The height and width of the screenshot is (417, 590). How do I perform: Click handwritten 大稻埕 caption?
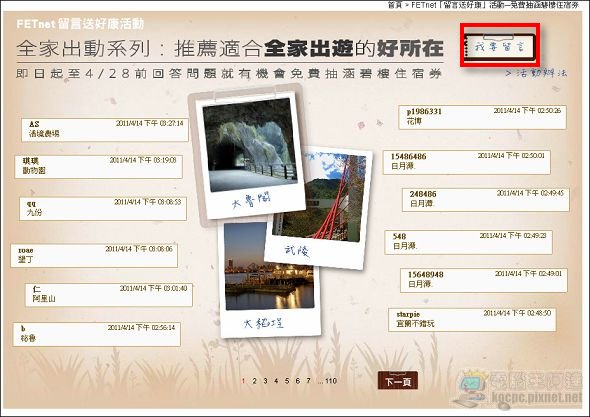[x=263, y=323]
